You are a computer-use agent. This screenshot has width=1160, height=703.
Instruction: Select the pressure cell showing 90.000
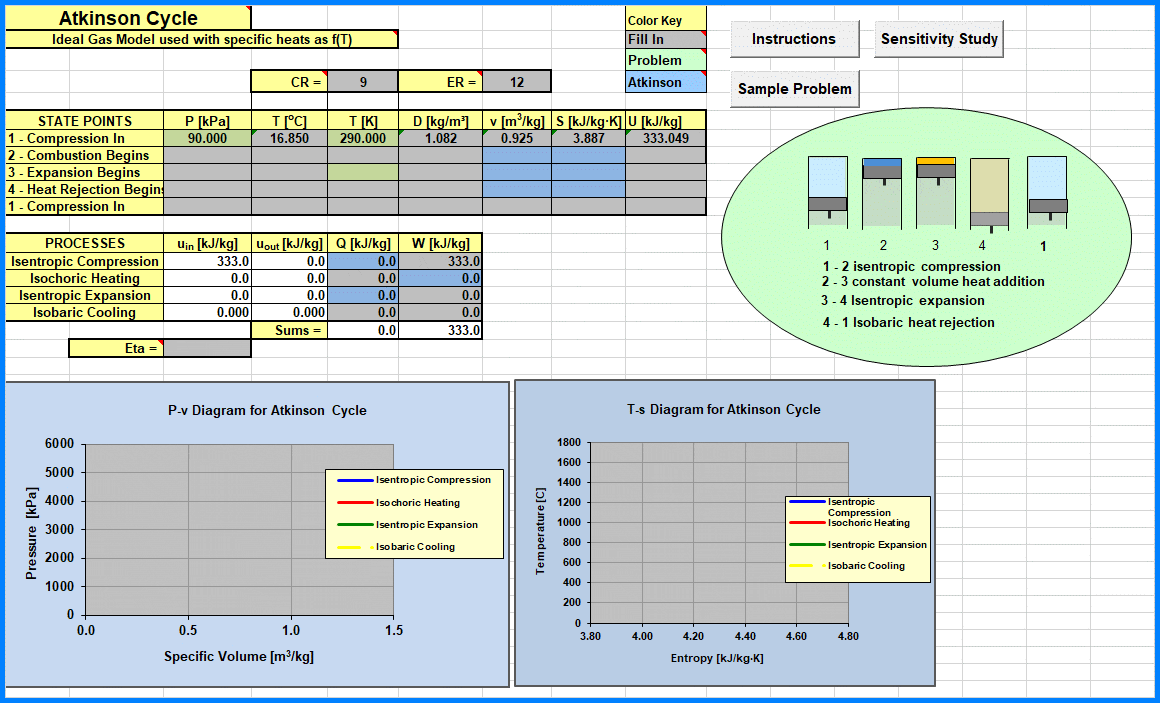207,139
